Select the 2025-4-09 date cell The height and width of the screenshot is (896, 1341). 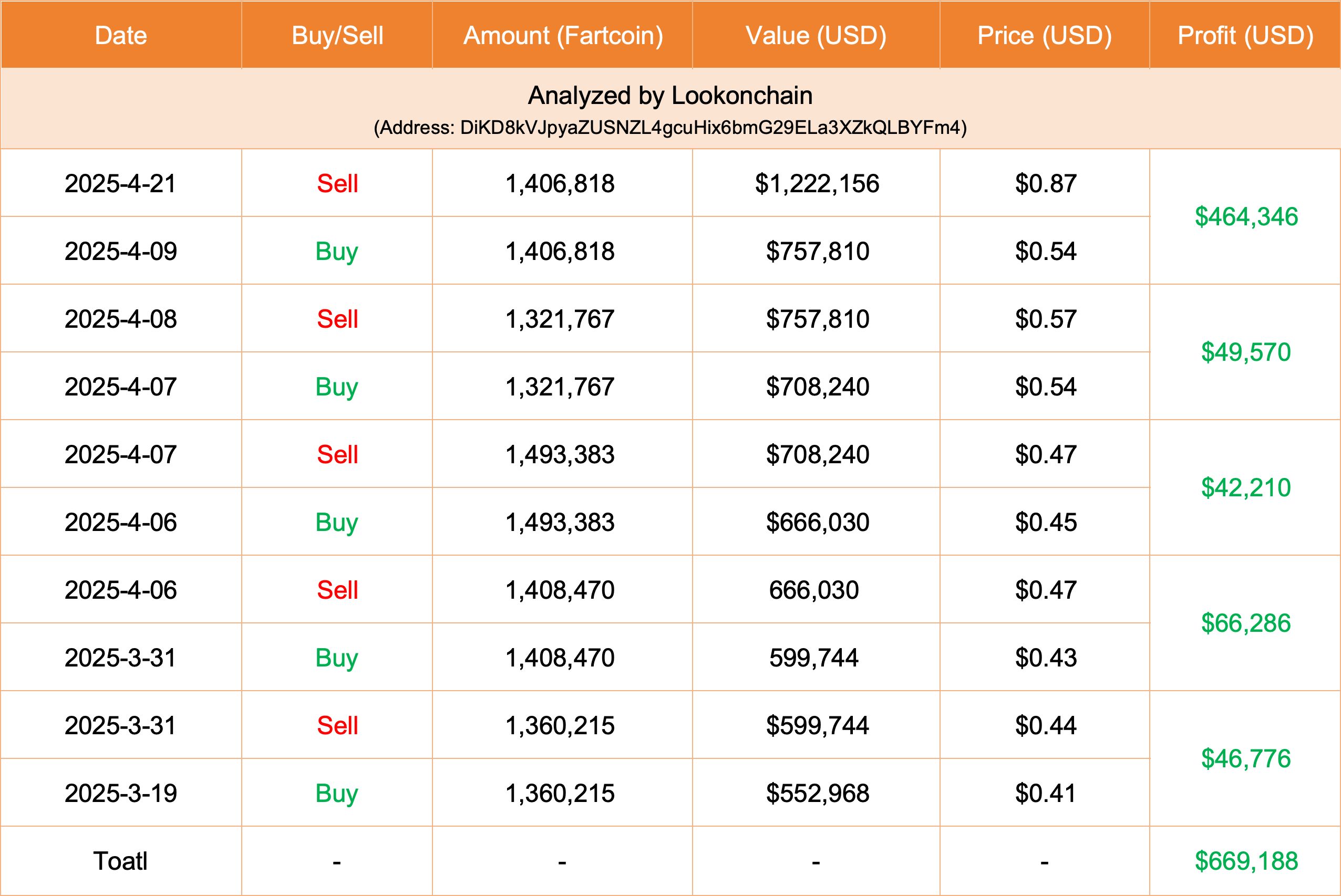coord(121,252)
